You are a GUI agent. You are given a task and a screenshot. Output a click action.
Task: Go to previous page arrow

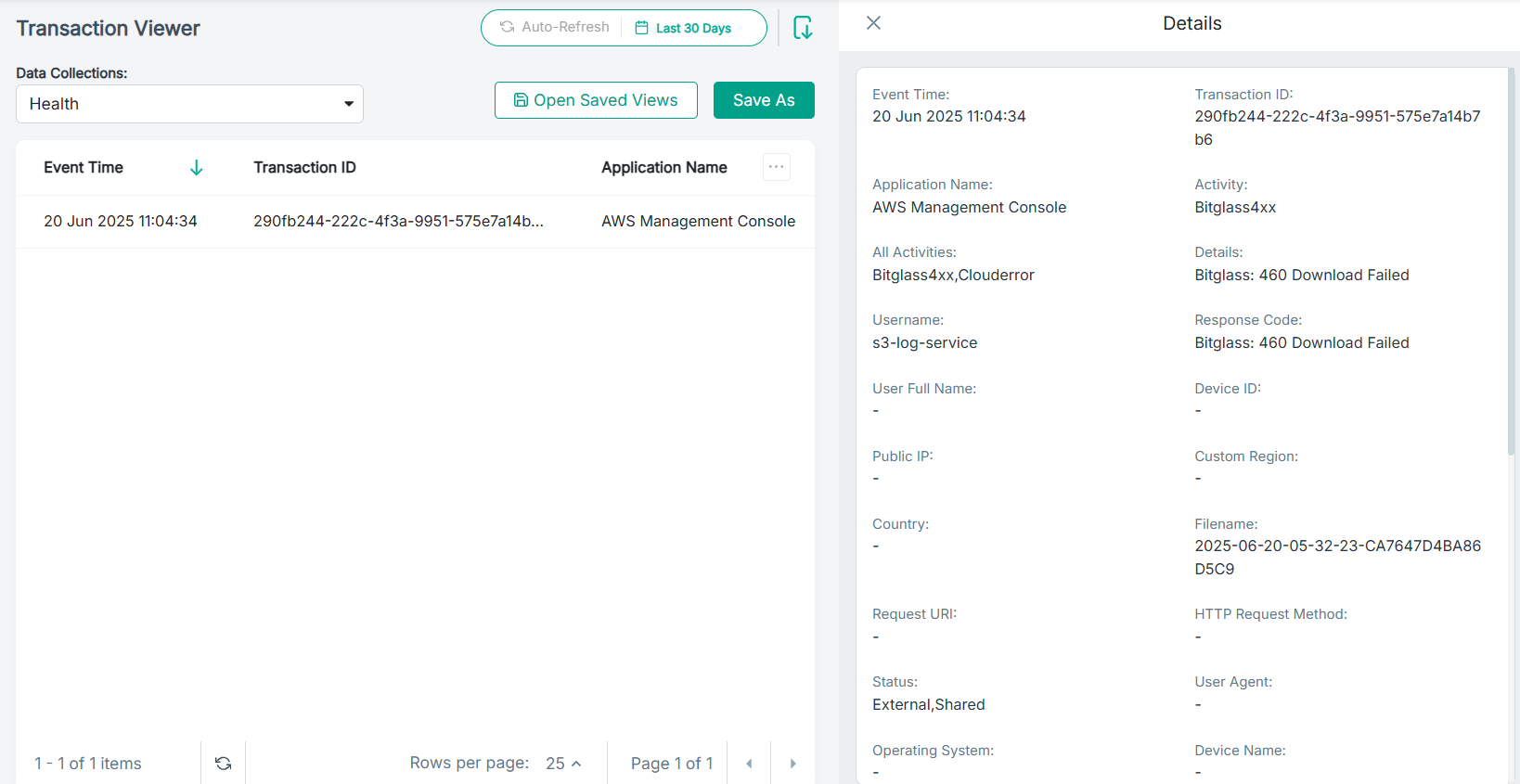click(x=749, y=764)
